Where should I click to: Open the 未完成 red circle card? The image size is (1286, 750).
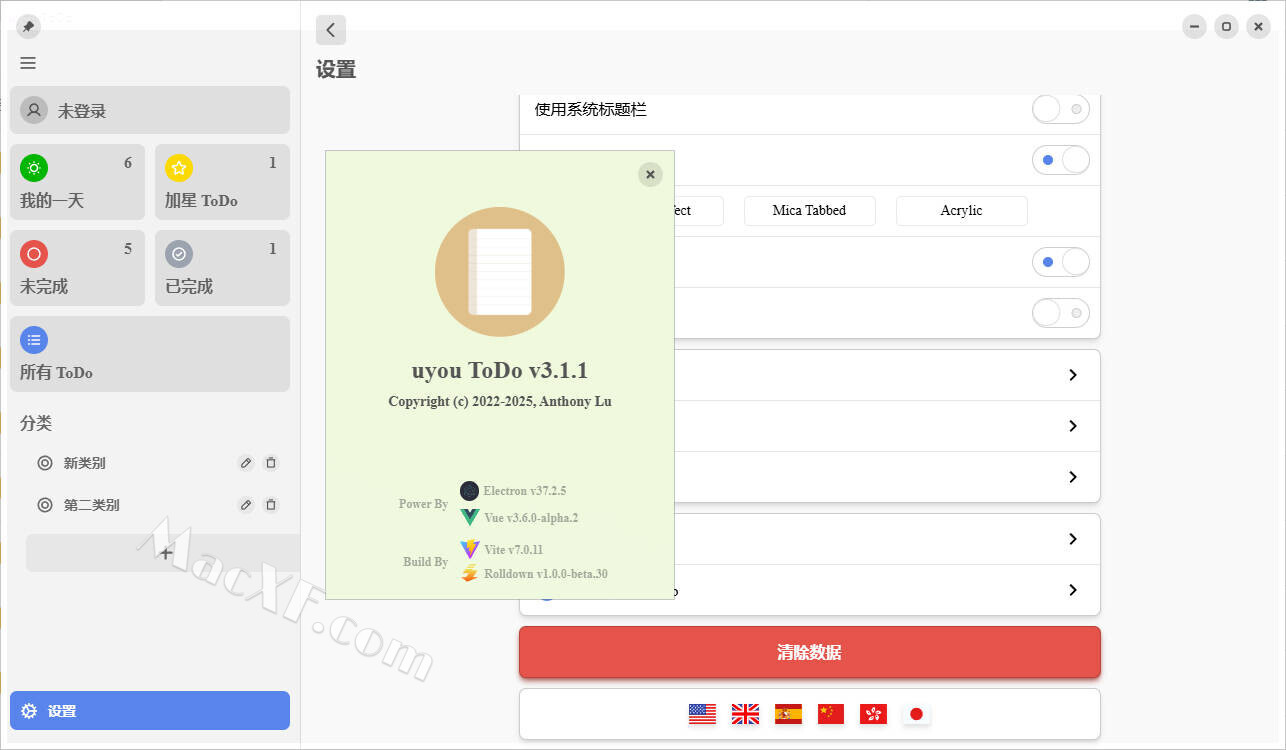(77, 268)
